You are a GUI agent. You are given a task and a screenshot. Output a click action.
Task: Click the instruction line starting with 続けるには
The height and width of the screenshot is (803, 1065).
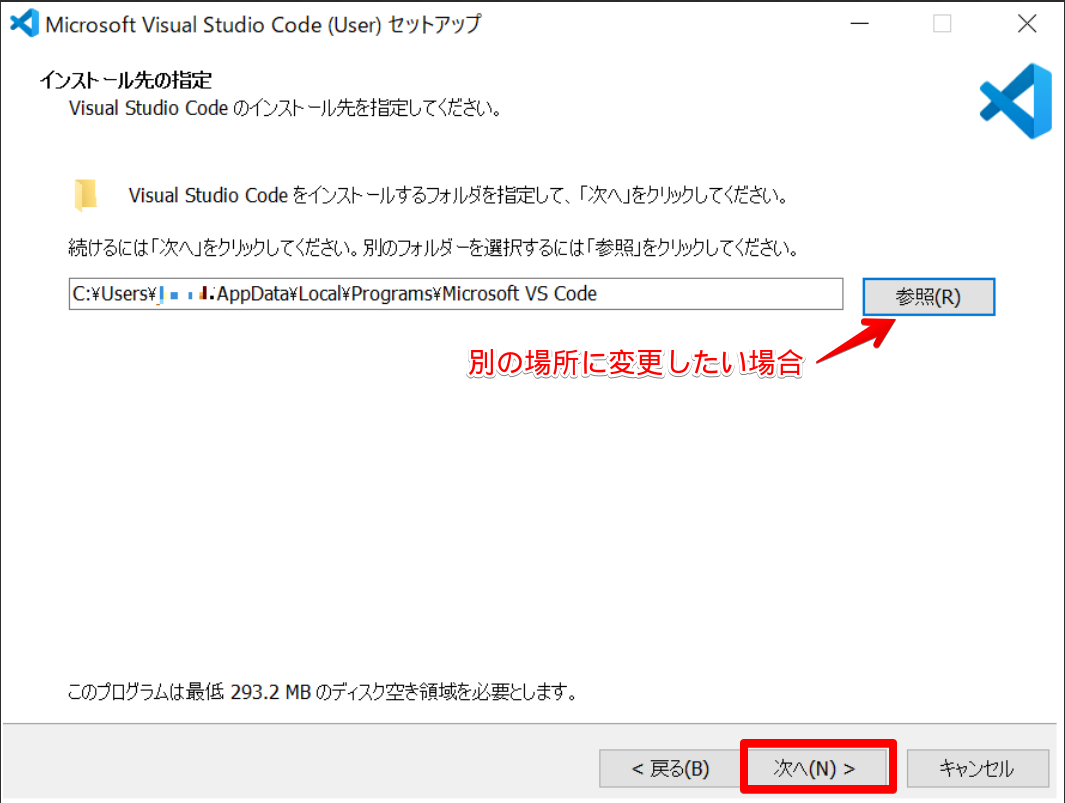point(434,247)
